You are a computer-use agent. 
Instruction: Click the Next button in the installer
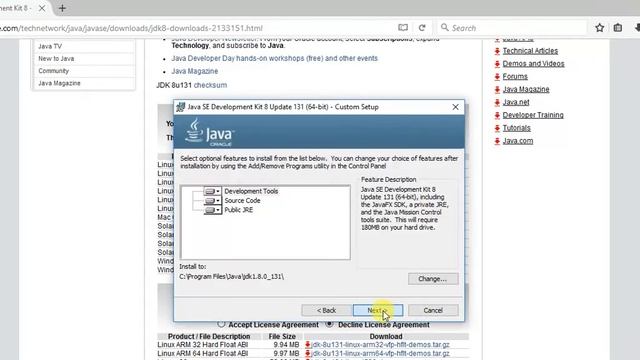(x=378, y=310)
